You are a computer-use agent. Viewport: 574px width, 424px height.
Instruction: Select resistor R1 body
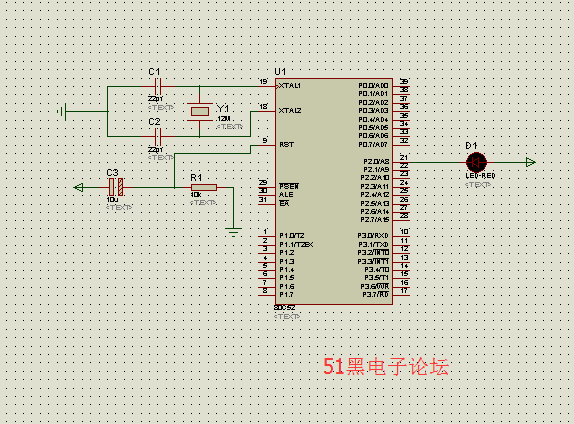[204, 187]
